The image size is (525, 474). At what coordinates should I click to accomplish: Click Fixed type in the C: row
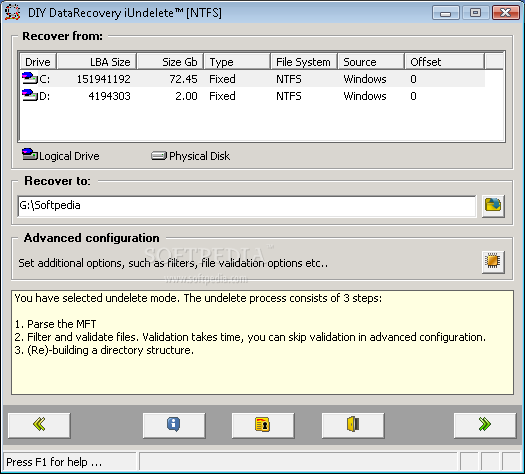pos(222,79)
